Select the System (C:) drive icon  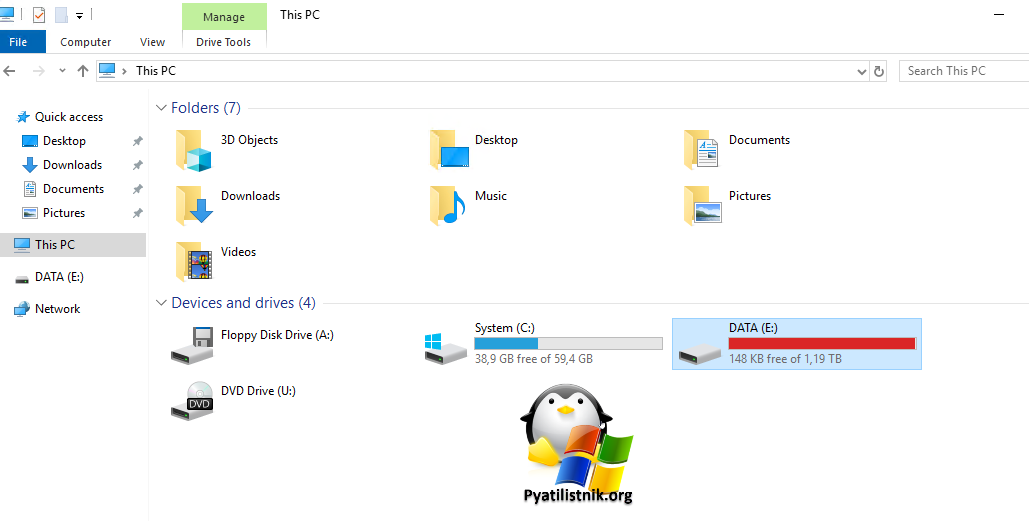point(445,345)
